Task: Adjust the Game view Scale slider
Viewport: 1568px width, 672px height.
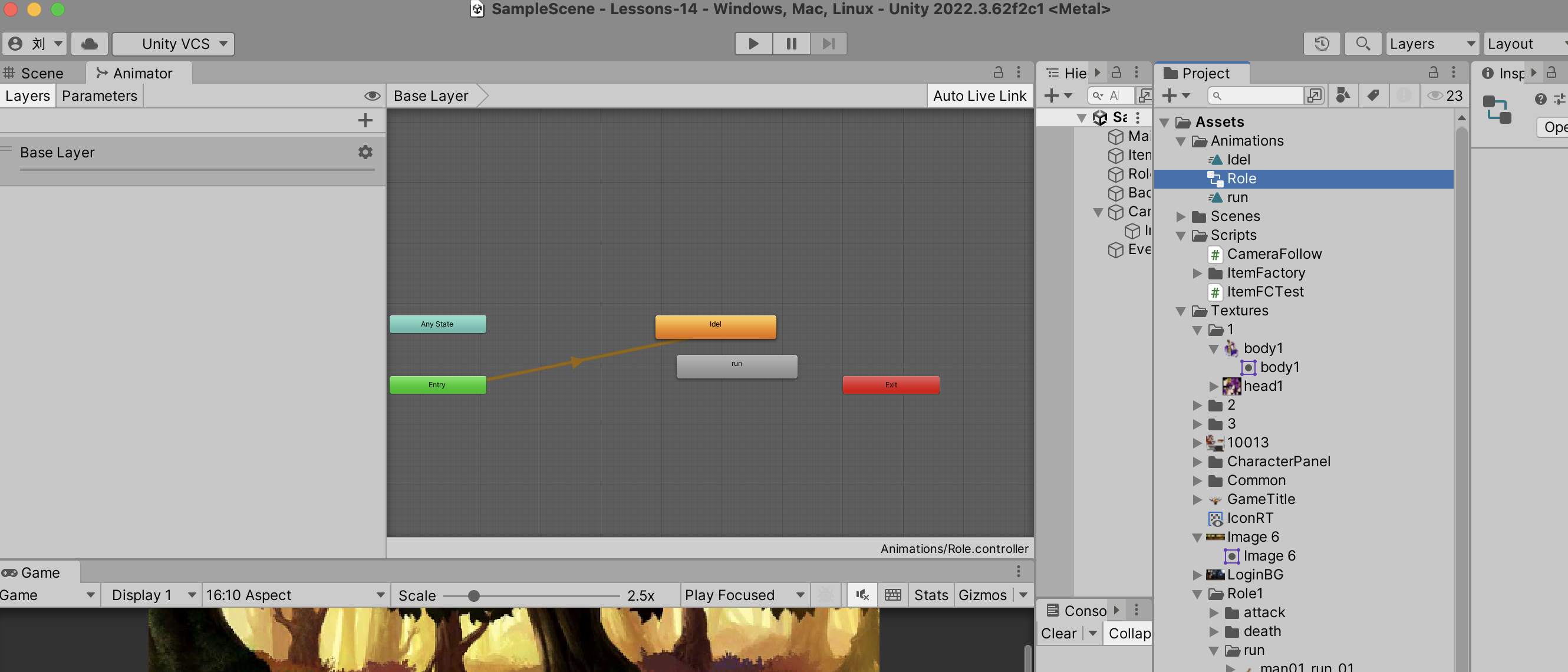Action: (531, 595)
